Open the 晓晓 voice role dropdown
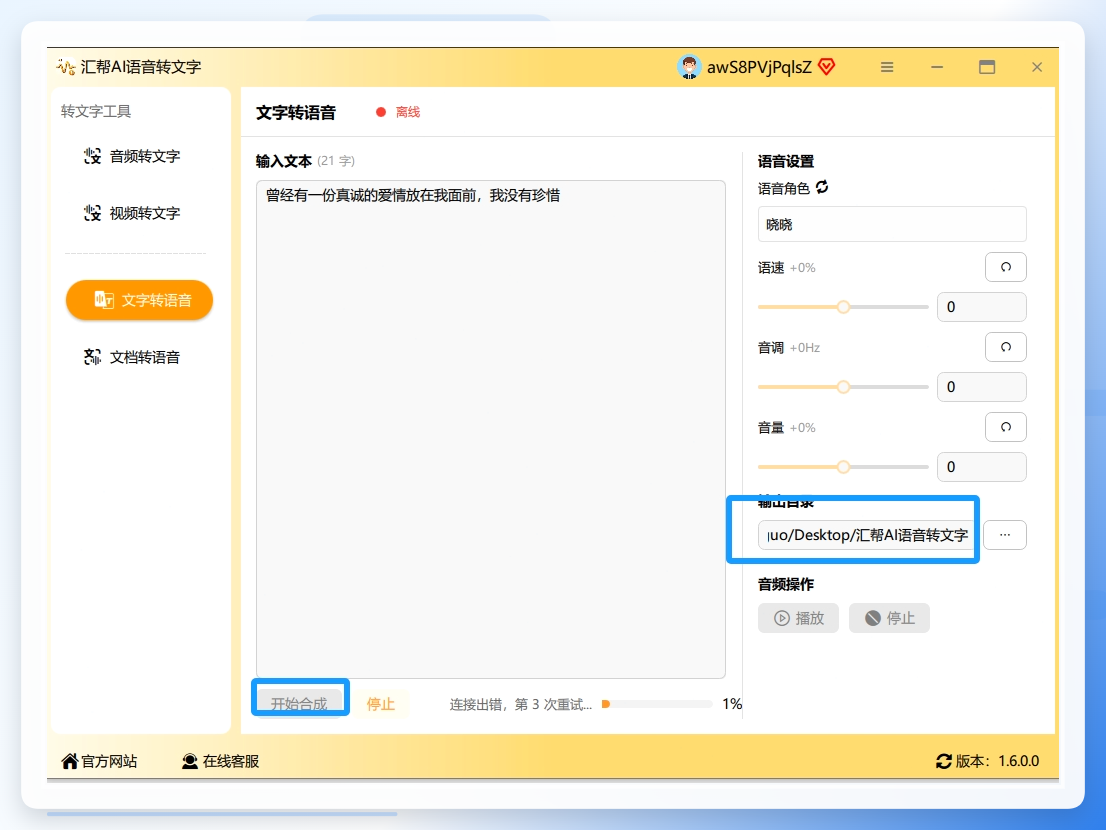The height and width of the screenshot is (830, 1106). [892, 224]
